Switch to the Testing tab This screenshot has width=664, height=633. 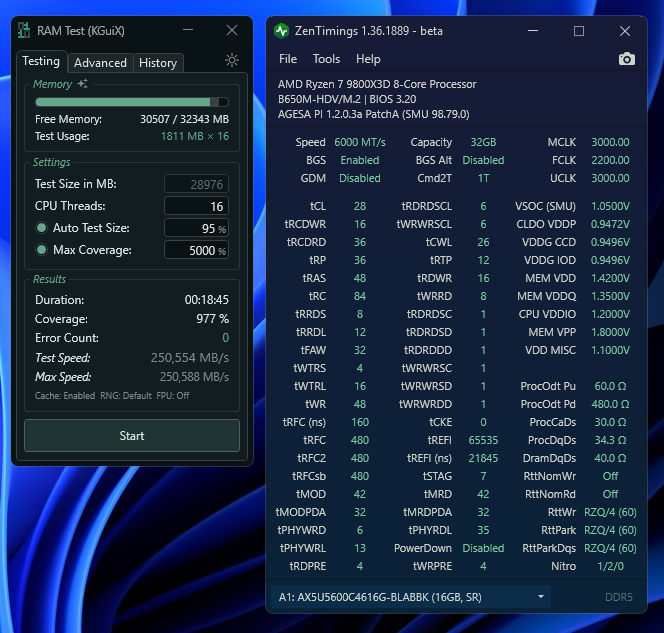coord(41,61)
